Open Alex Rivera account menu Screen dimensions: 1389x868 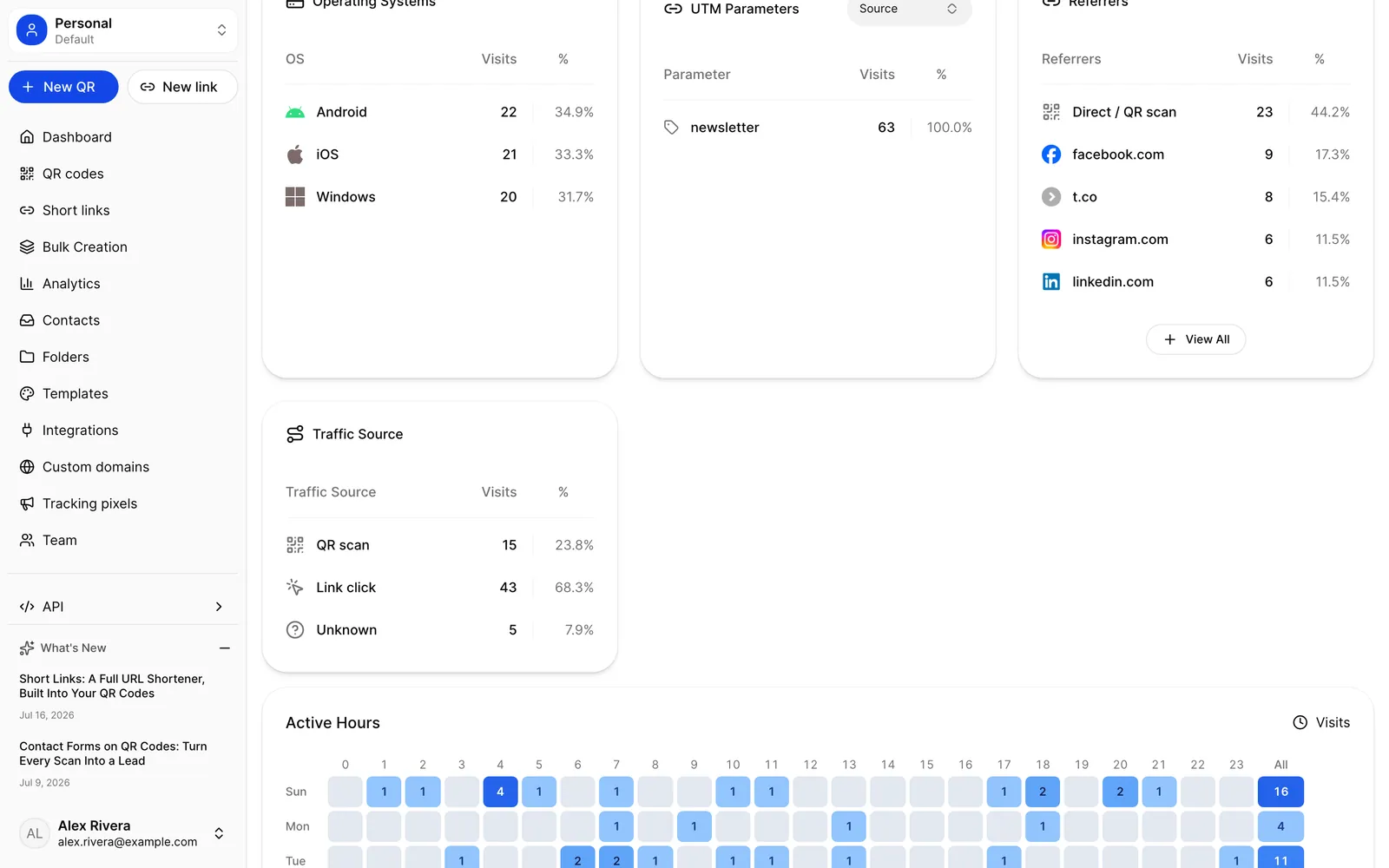122,833
